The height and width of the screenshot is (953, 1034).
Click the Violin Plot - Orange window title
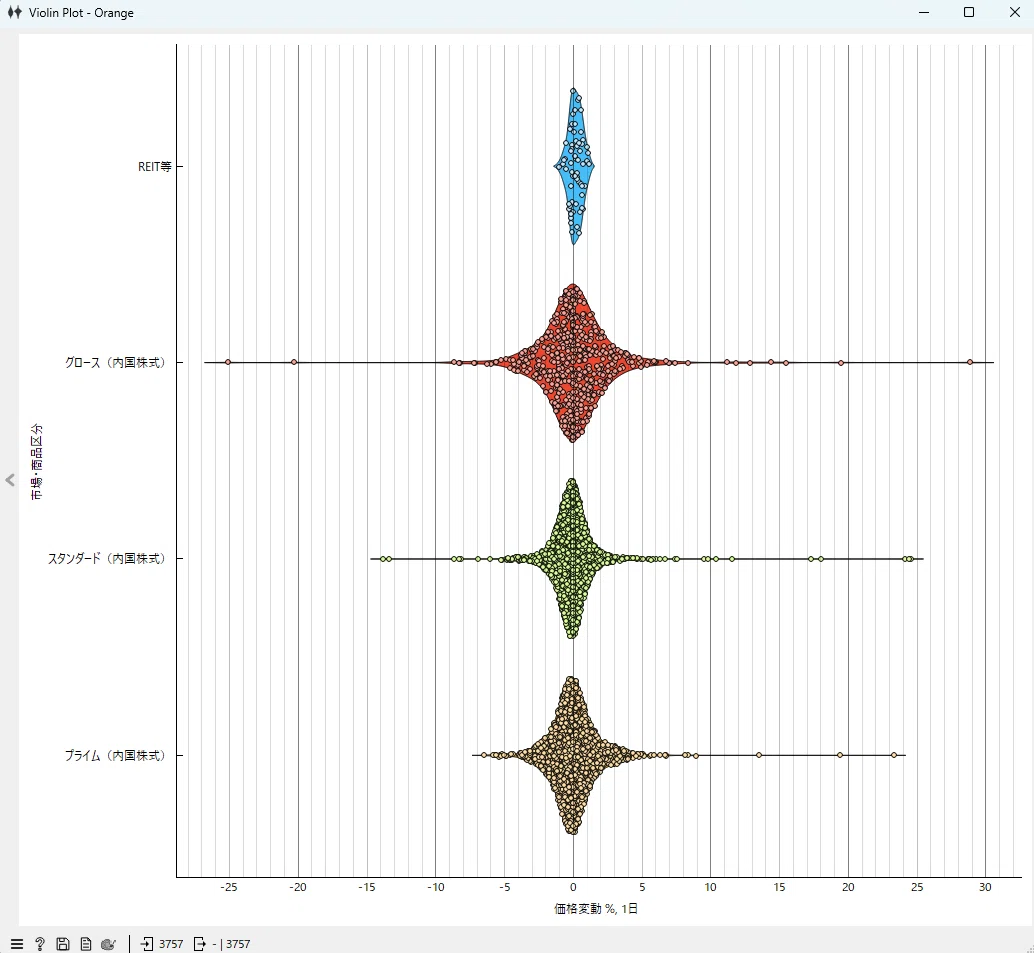tap(81, 13)
